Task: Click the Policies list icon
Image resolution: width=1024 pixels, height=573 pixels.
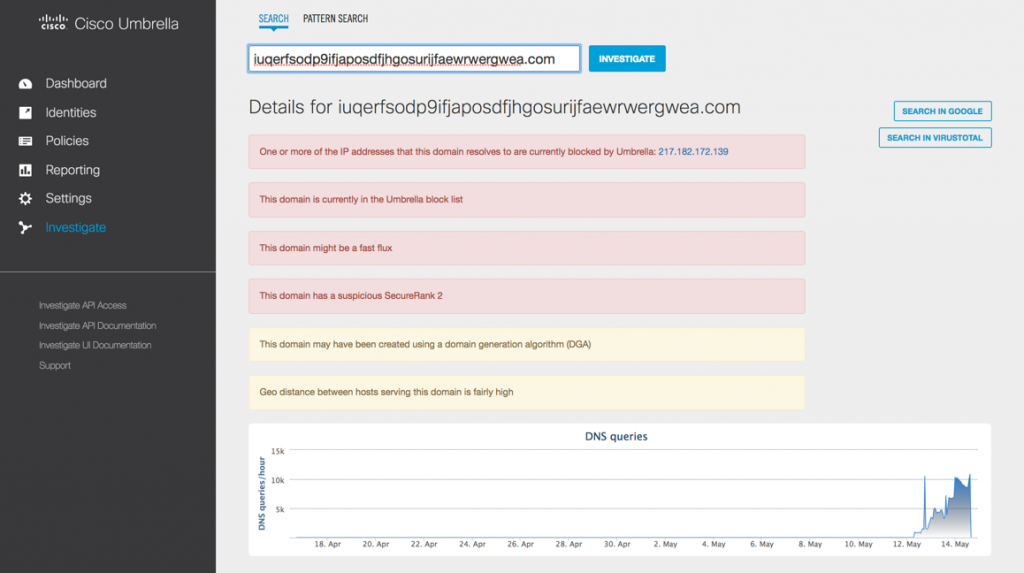Action: [x=25, y=141]
